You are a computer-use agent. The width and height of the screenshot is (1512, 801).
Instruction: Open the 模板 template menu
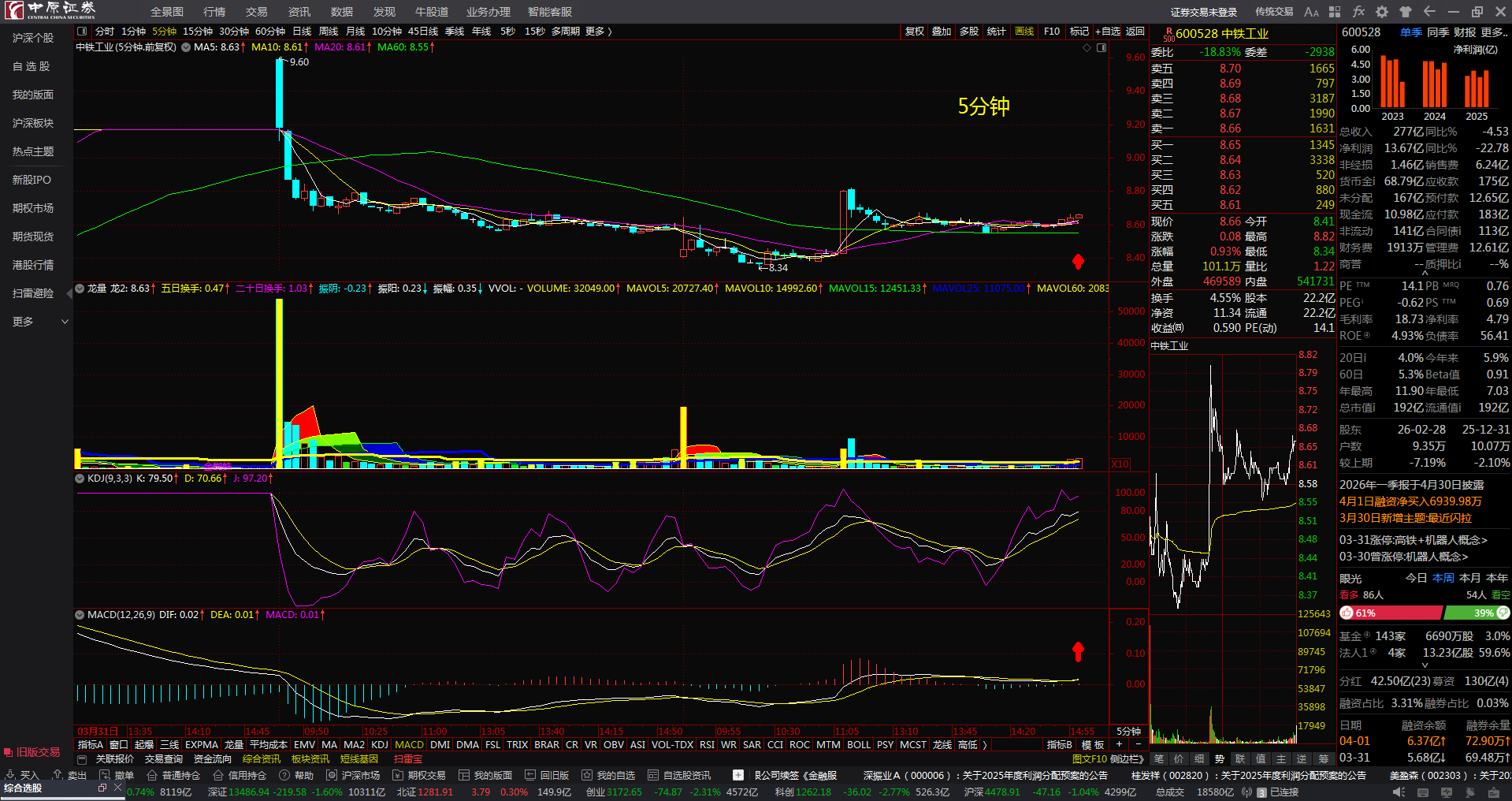coord(1093,745)
